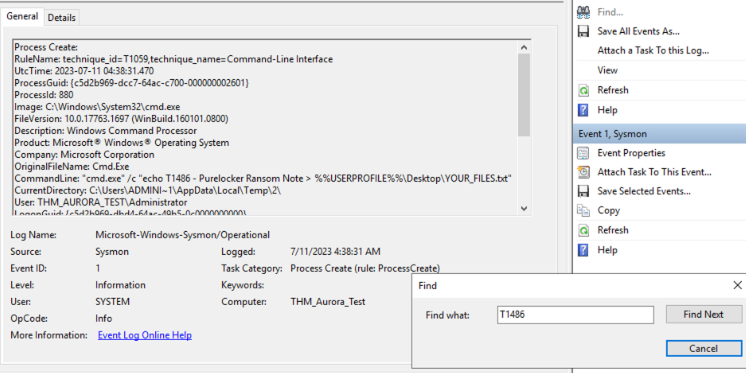Open Event Properties

(631, 153)
